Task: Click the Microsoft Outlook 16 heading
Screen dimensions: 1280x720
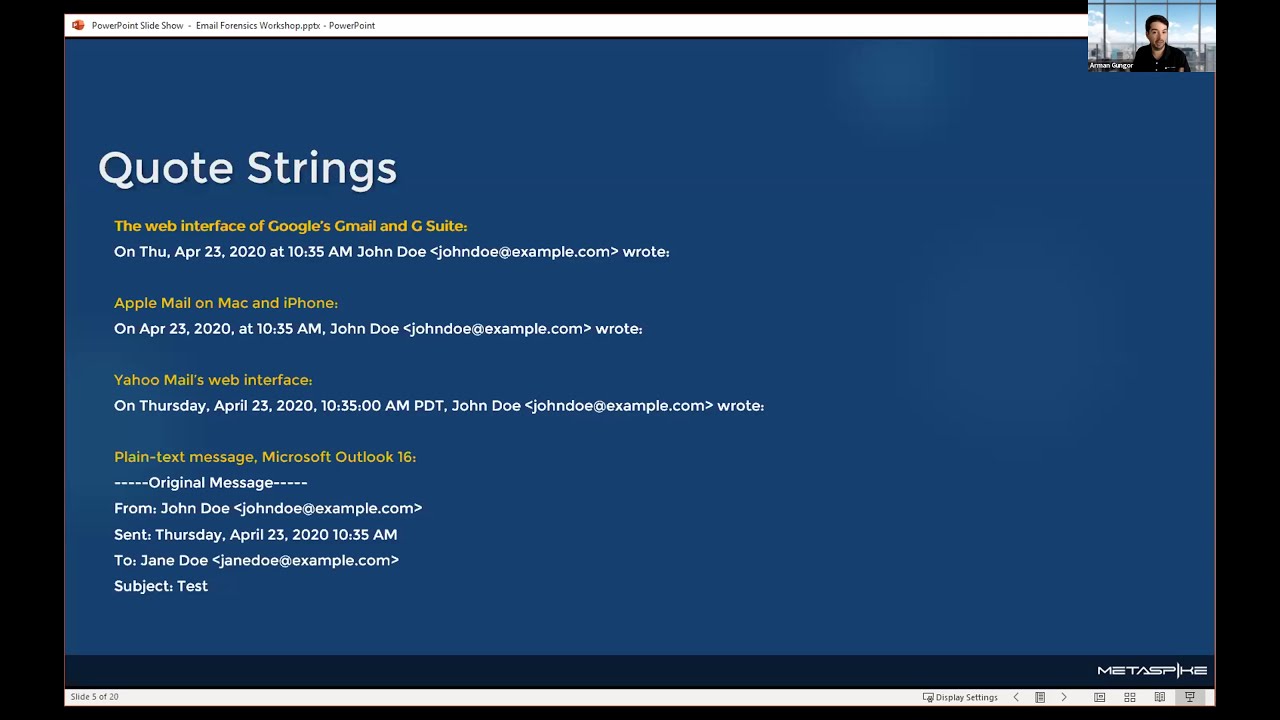Action: (265, 457)
